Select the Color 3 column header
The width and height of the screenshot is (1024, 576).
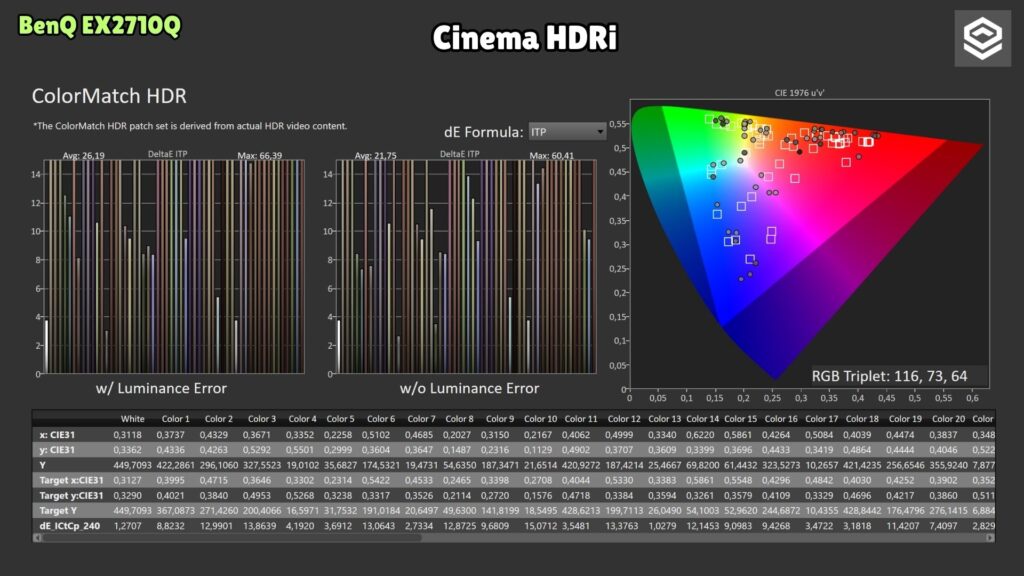[x=261, y=419]
